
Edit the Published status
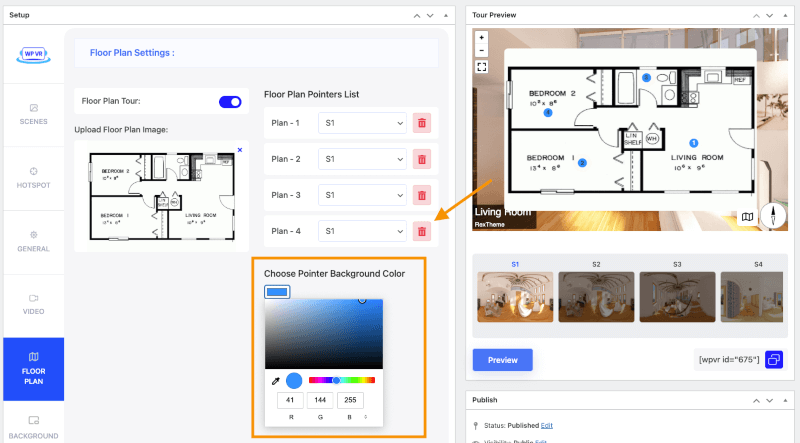click(x=546, y=426)
